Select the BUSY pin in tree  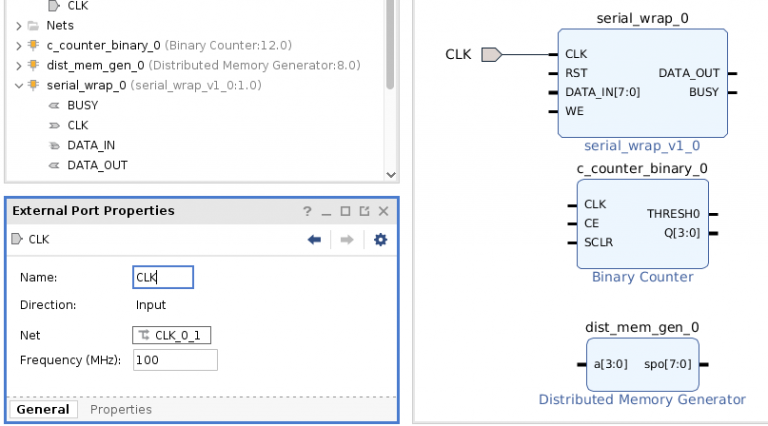[82, 105]
